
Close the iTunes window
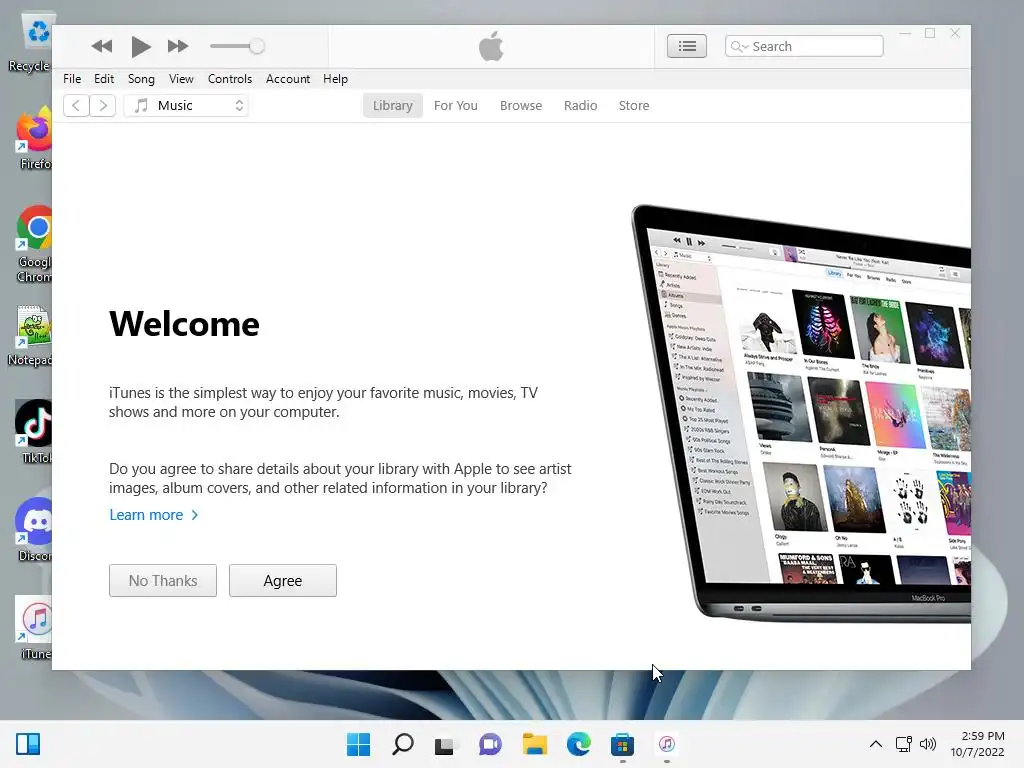point(955,33)
